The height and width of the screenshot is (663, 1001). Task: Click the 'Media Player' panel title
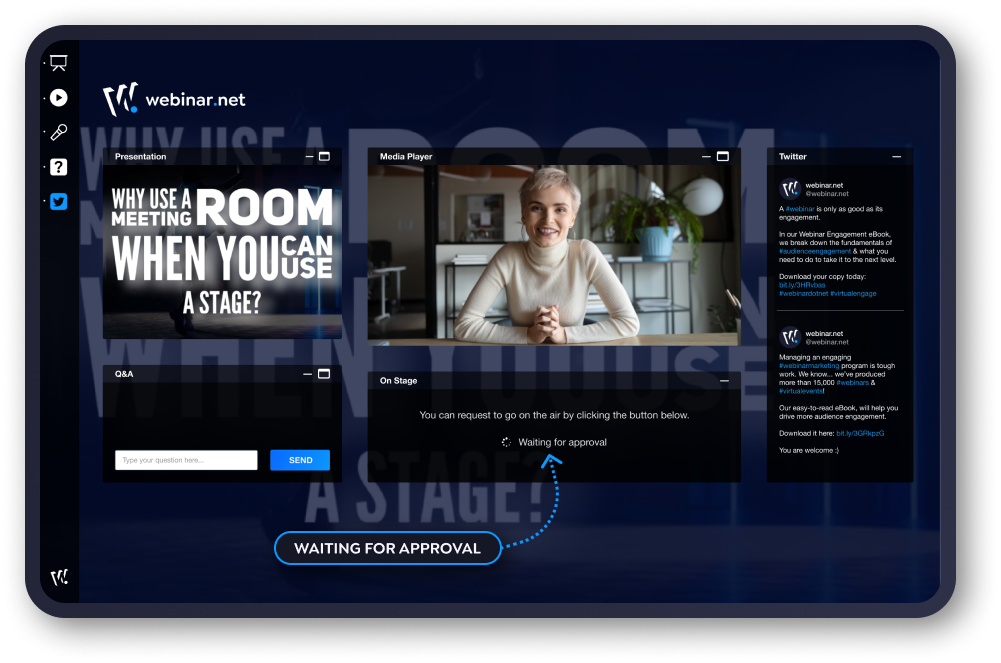(406, 156)
